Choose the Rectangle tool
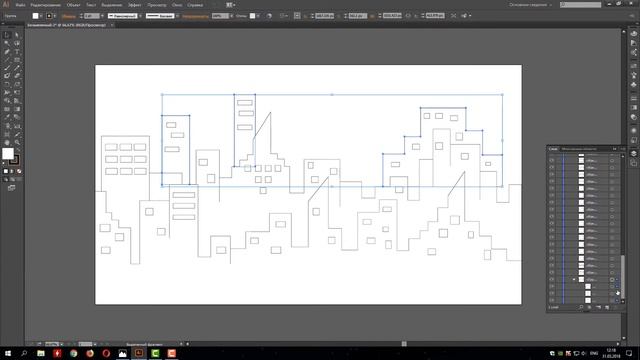 pyautogui.click(x=17, y=60)
